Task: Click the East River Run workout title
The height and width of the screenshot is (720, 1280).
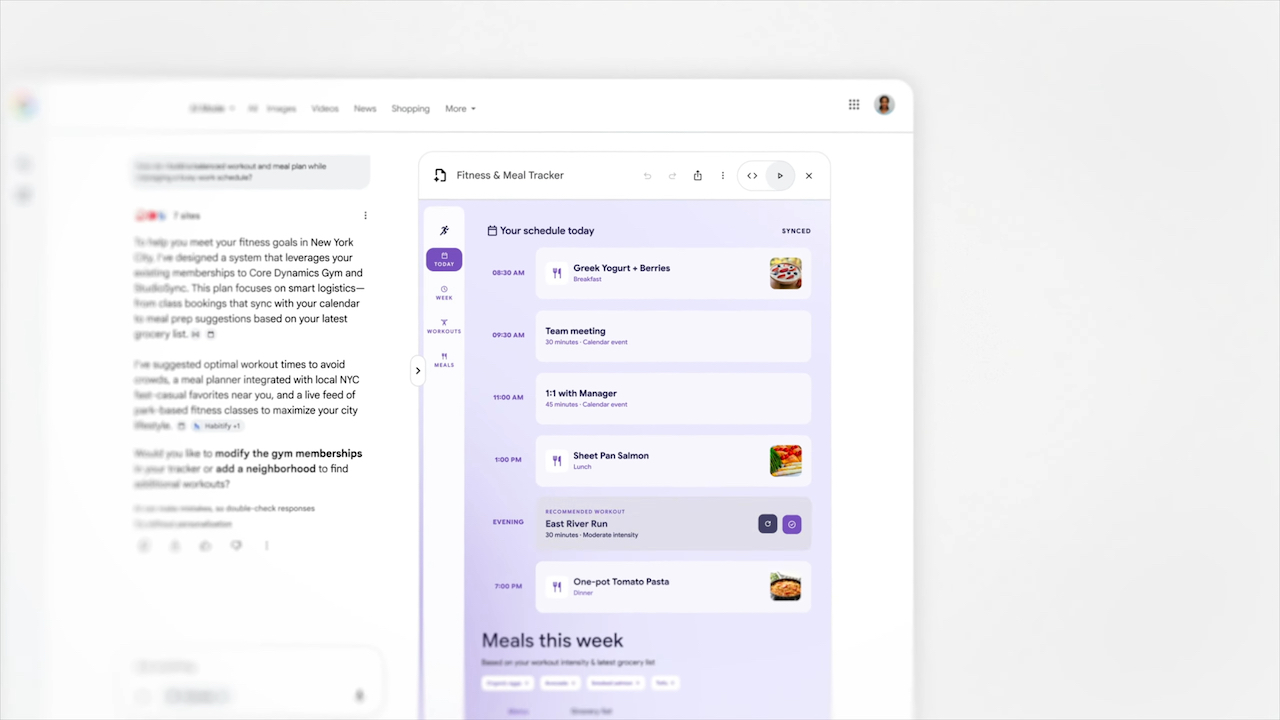Action: 576,524
